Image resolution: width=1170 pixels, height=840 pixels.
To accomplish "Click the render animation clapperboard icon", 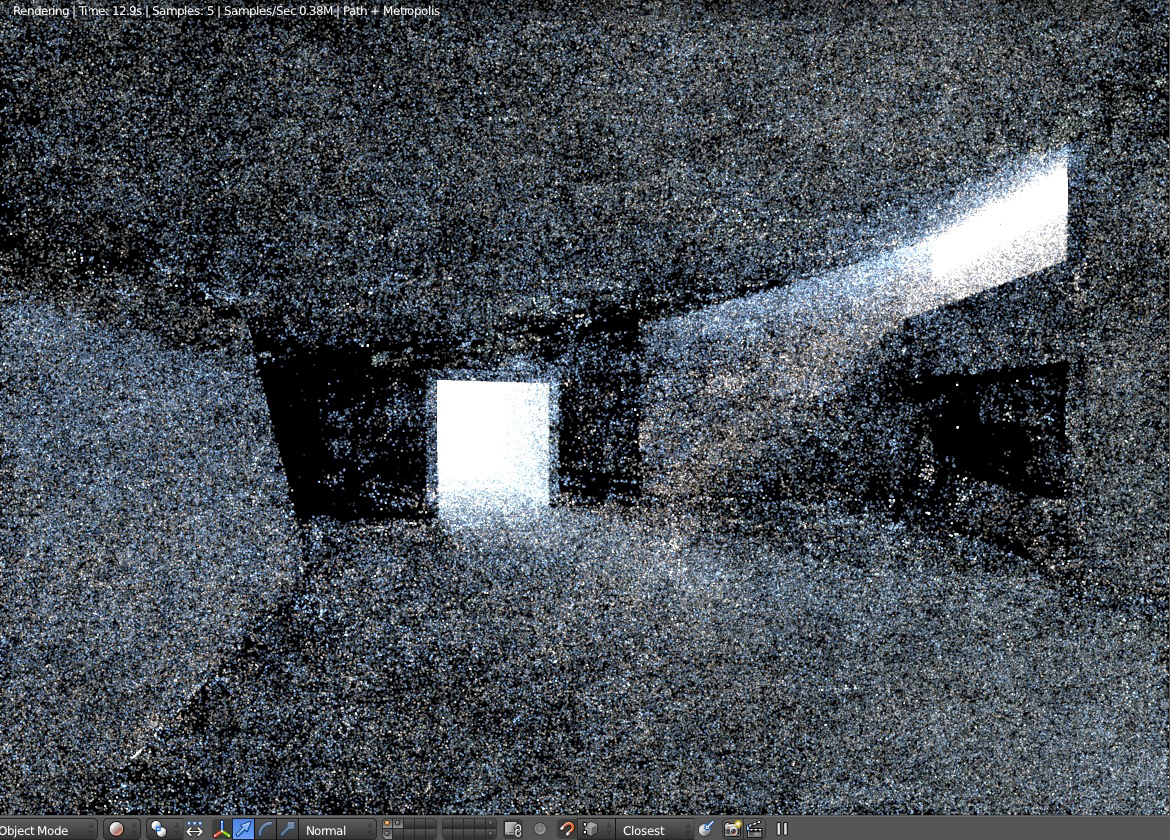I will (x=754, y=830).
